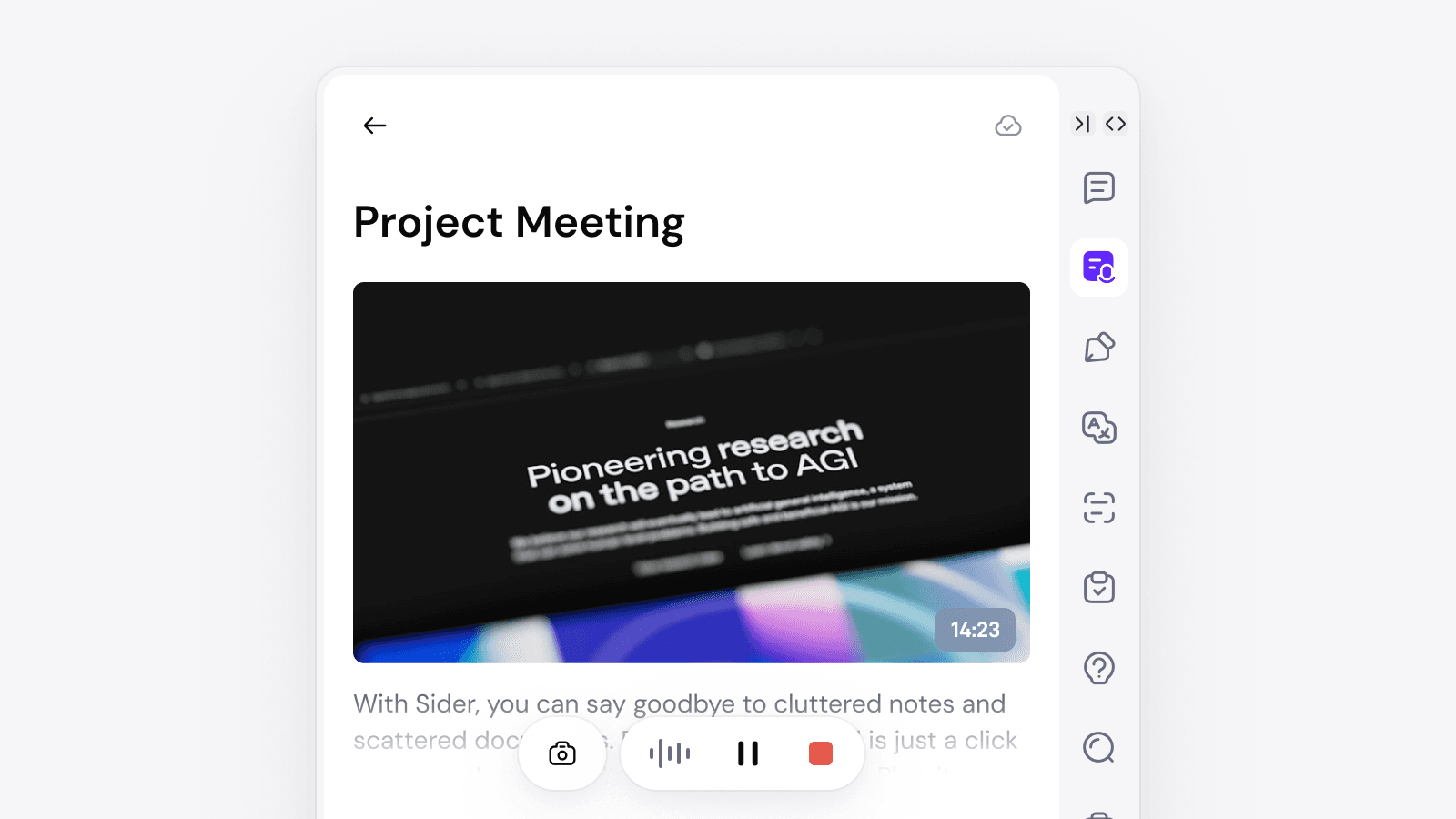Open the search magnifier icon in sidebar
1456x819 pixels.
pyautogui.click(x=1099, y=748)
